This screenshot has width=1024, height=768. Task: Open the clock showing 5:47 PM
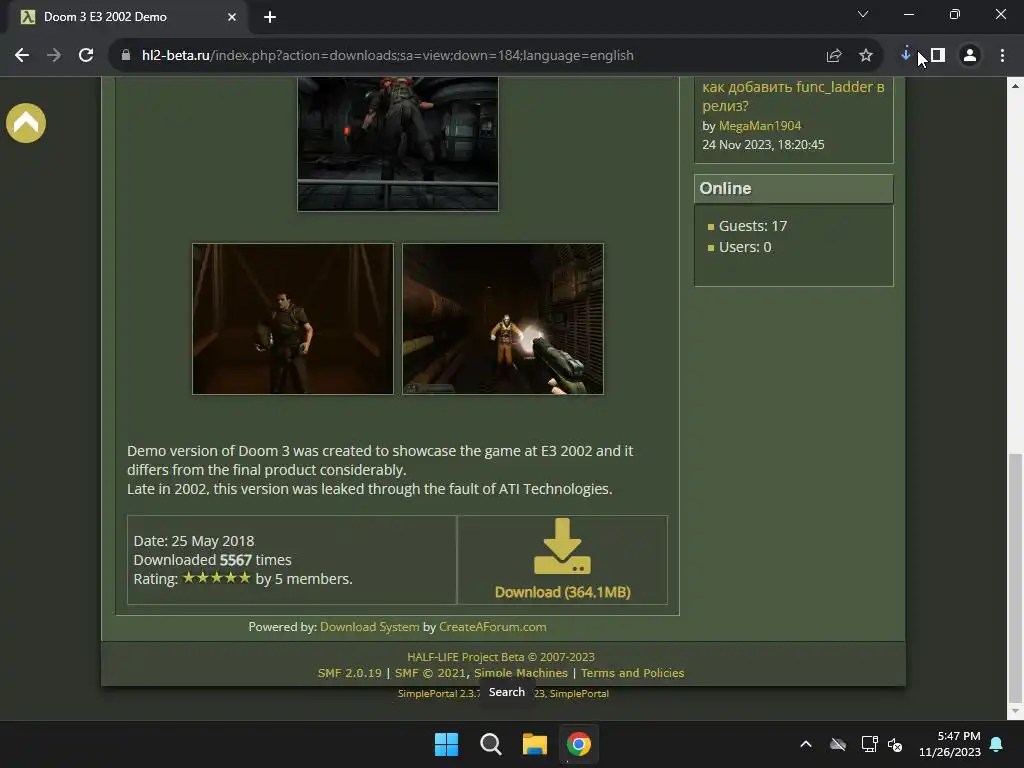(x=950, y=744)
